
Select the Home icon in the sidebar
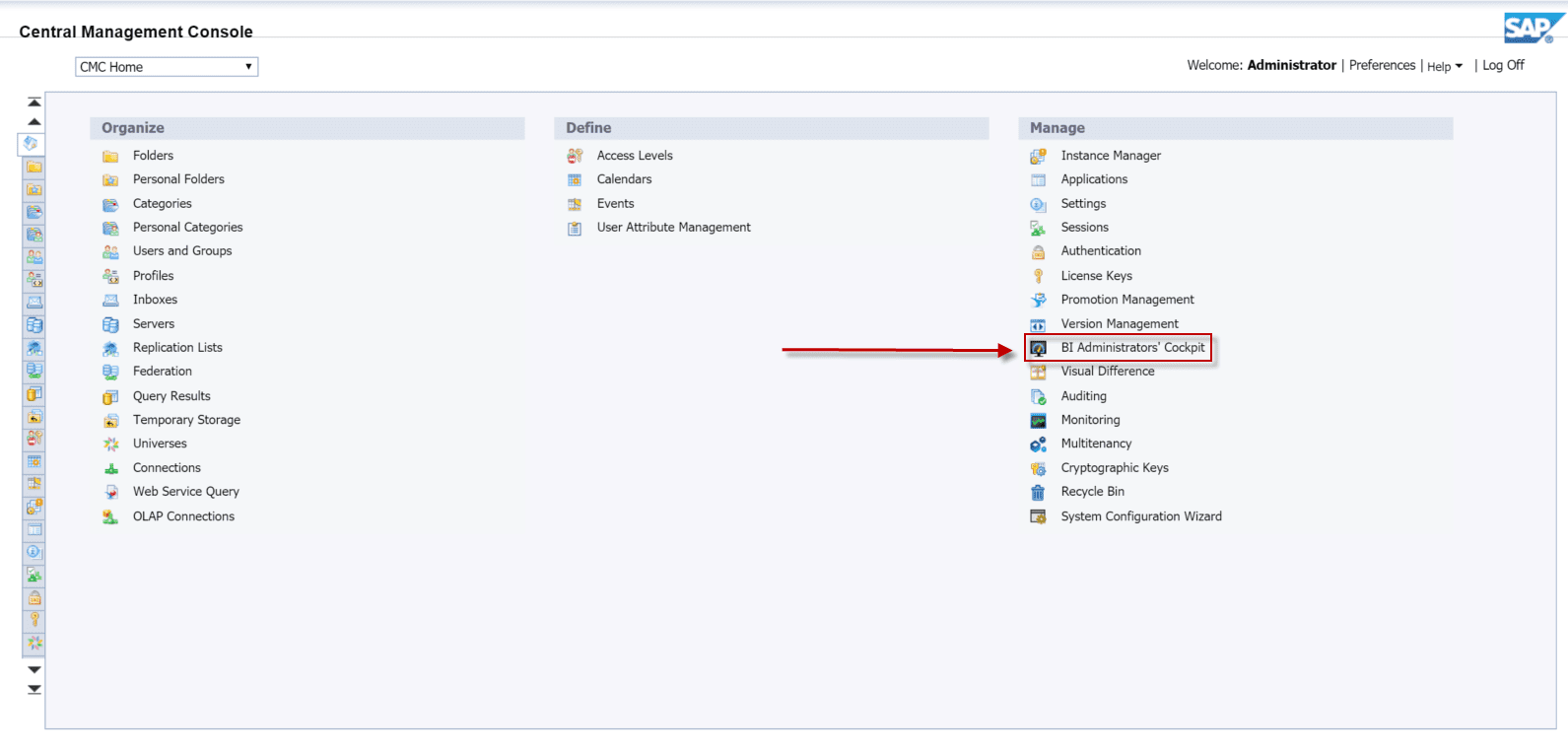tap(32, 144)
